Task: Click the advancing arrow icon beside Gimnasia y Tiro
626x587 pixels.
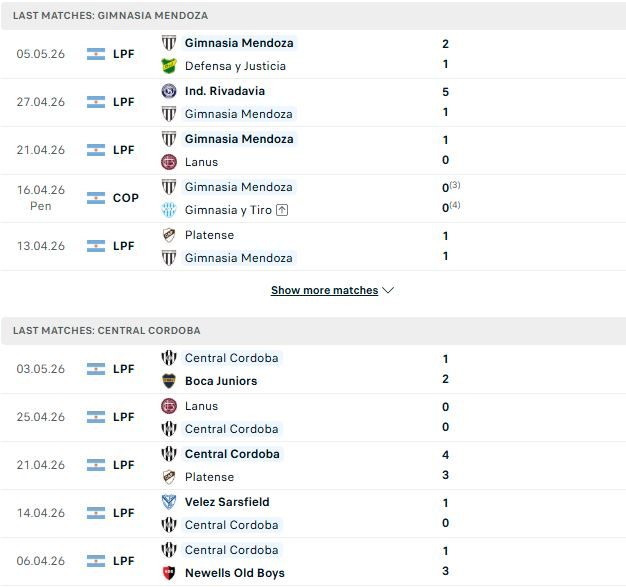Action: [x=282, y=210]
